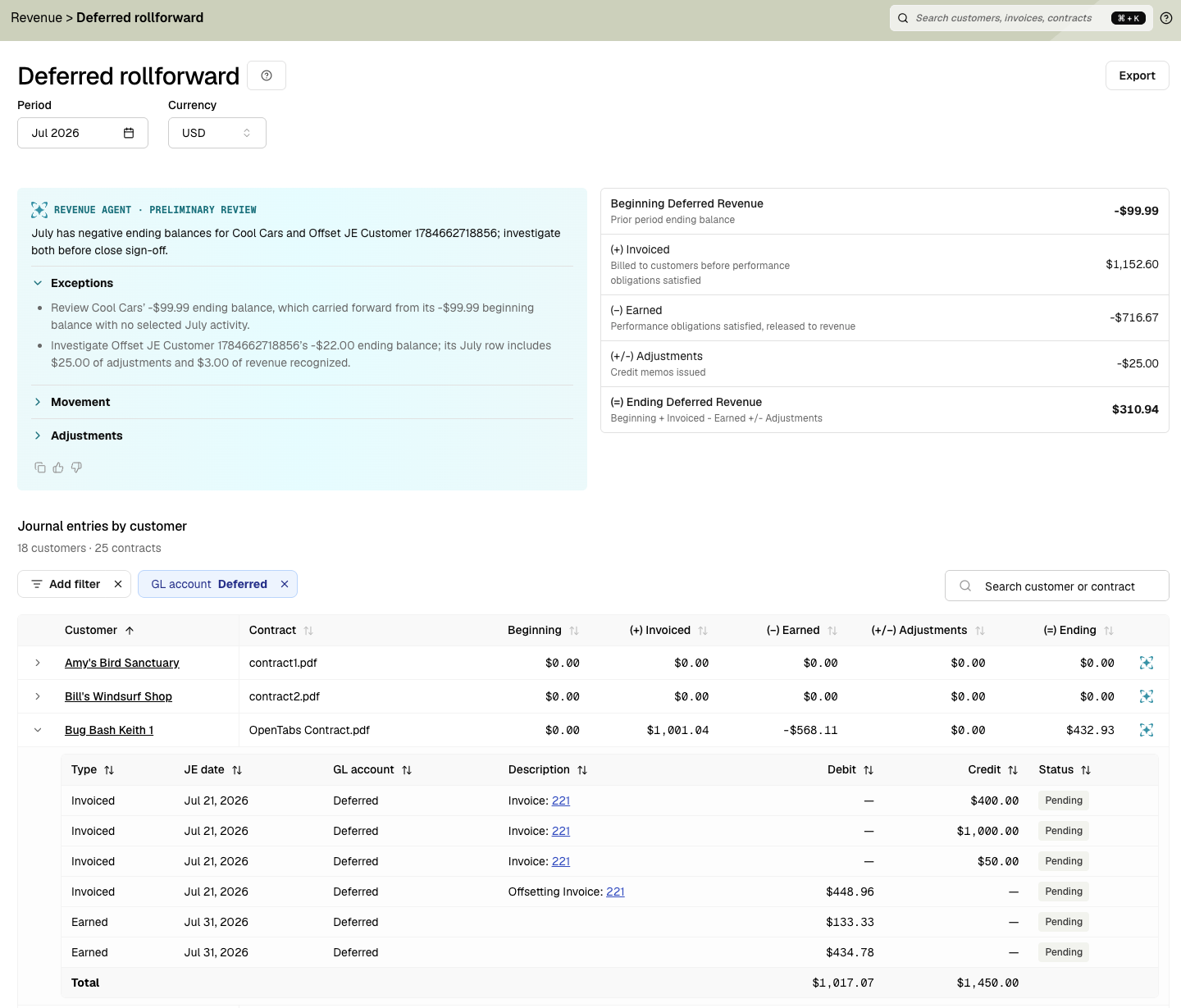The width and height of the screenshot is (1181, 1008).
Task: Open Offsetting Invoice 221 link
Action: (615, 892)
